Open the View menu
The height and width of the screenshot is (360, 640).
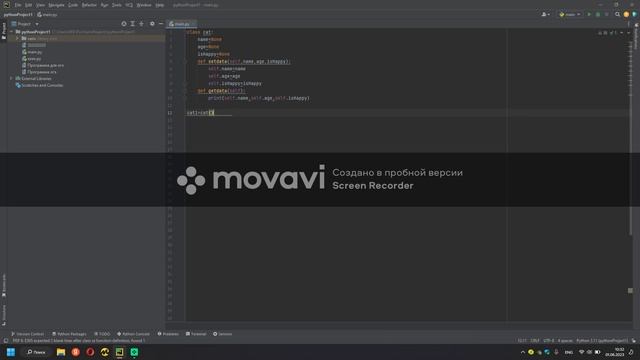click(x=40, y=5)
